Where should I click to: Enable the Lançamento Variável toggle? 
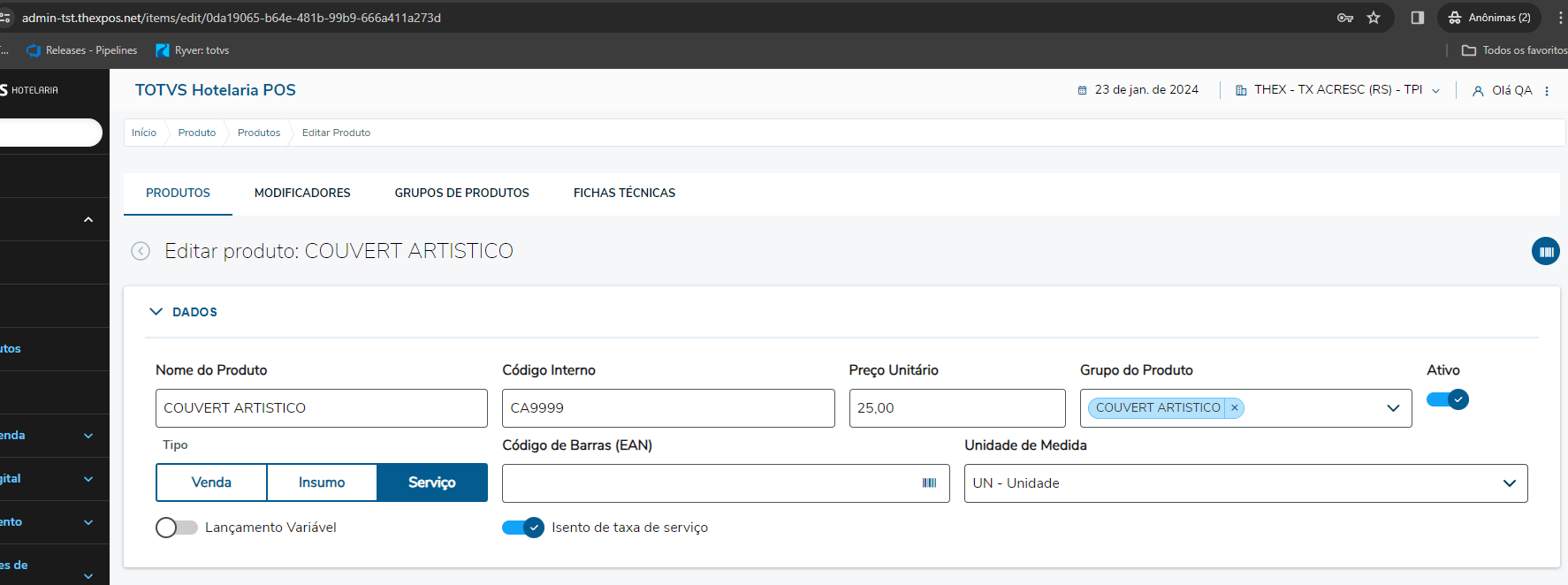click(177, 528)
